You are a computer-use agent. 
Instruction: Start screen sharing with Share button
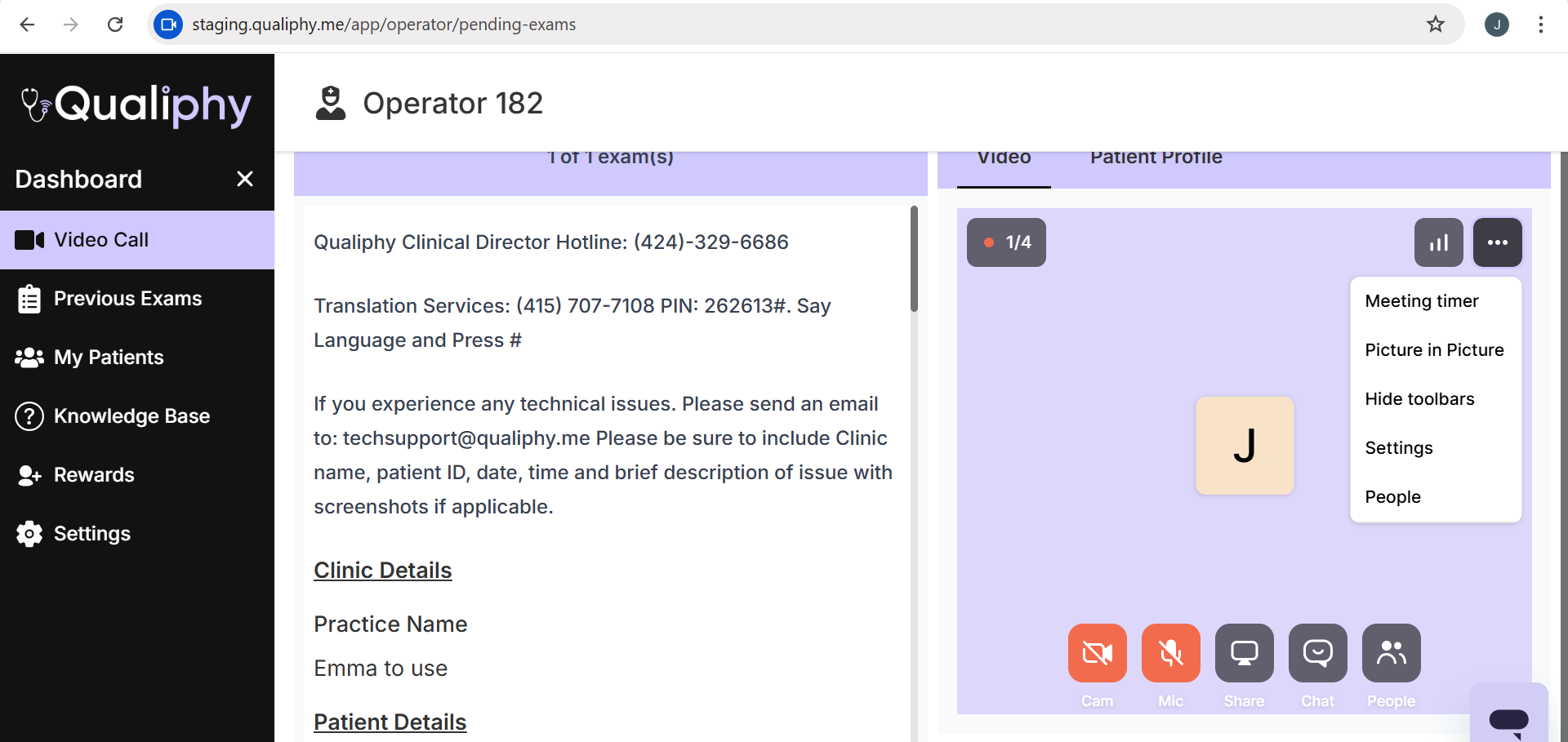pos(1244,653)
